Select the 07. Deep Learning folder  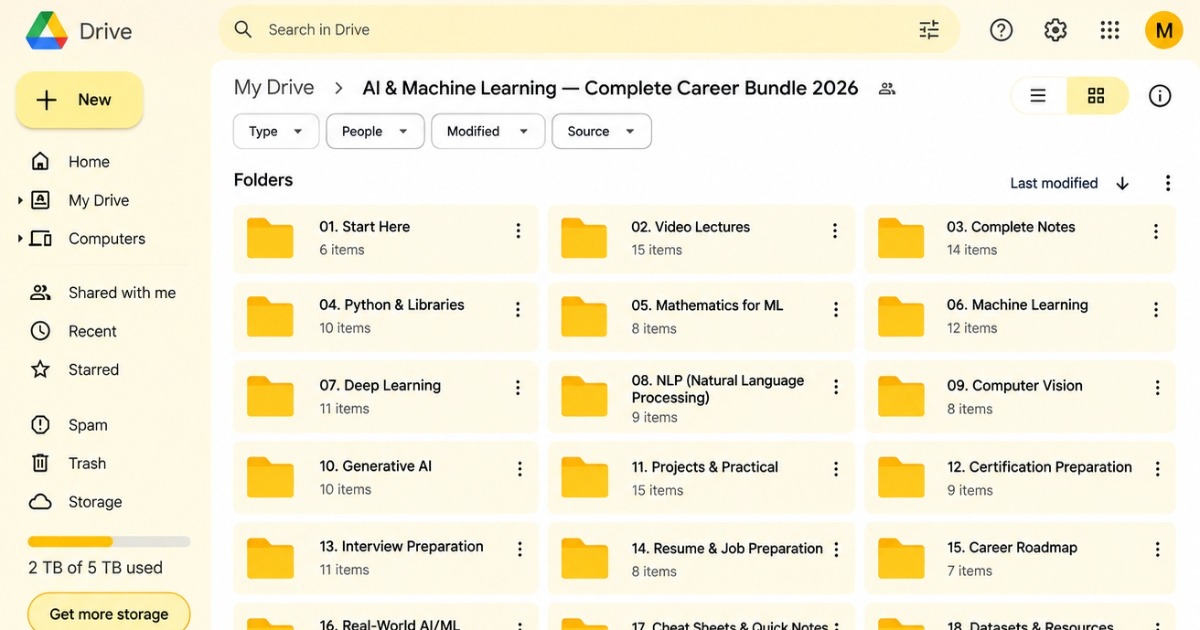[386, 396]
